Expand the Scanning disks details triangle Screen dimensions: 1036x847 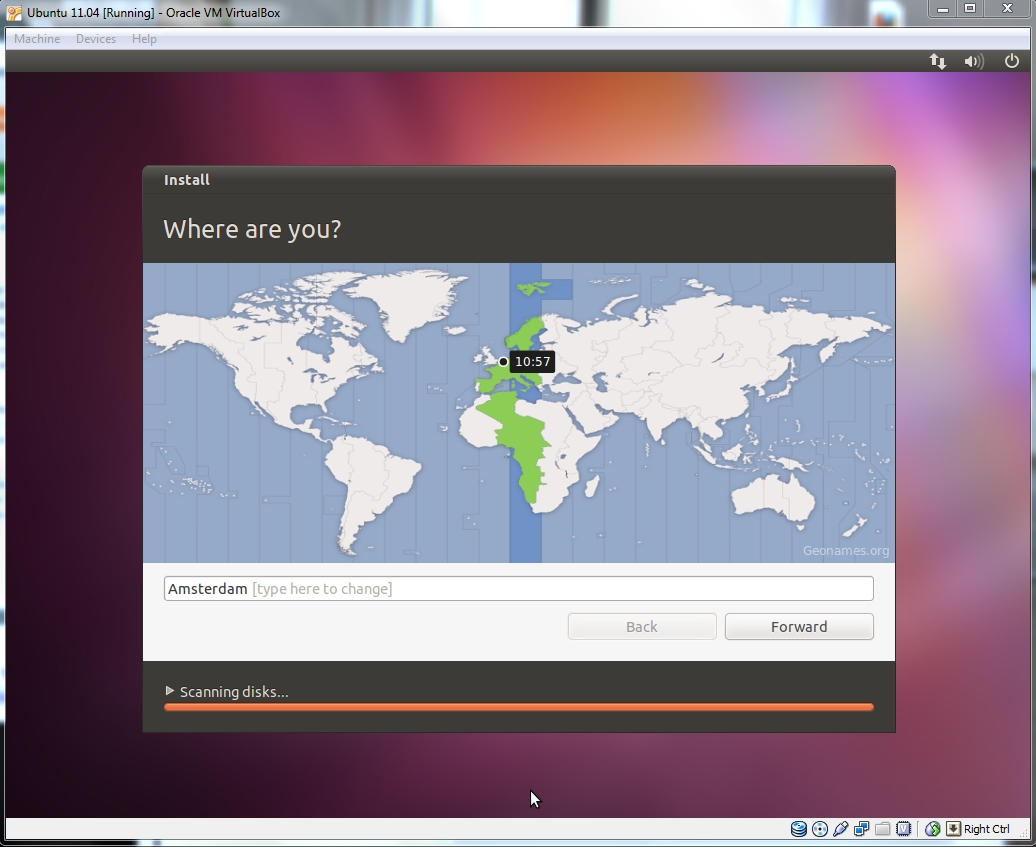point(170,691)
